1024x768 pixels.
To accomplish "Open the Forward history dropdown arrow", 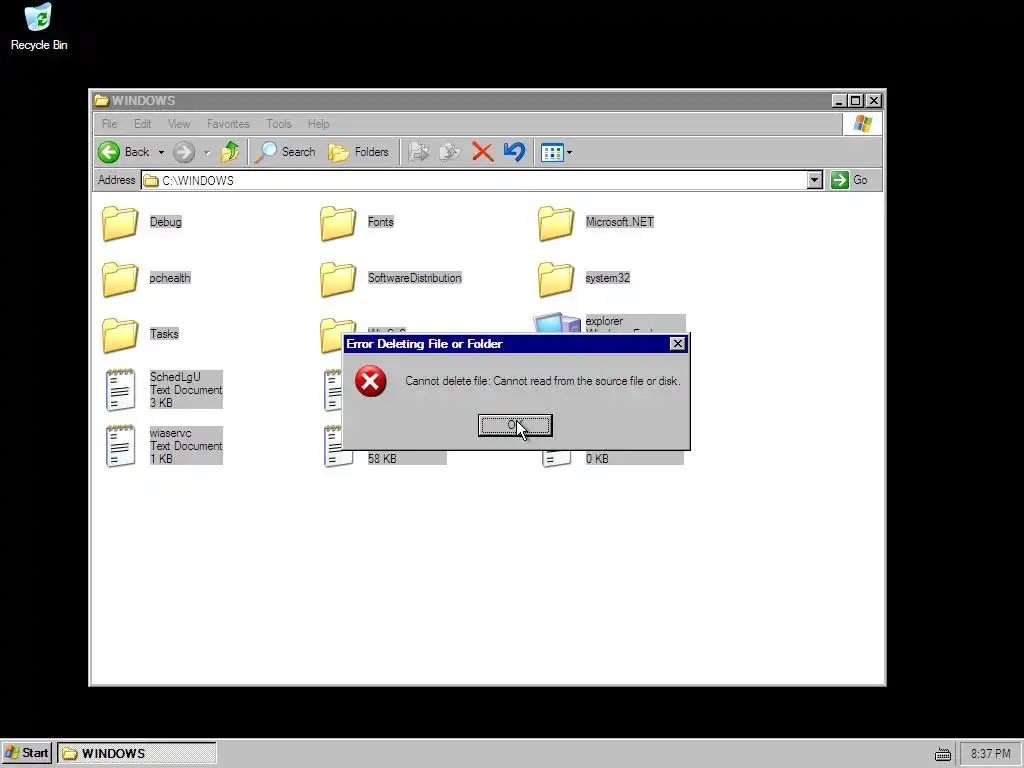I will 207,153.
